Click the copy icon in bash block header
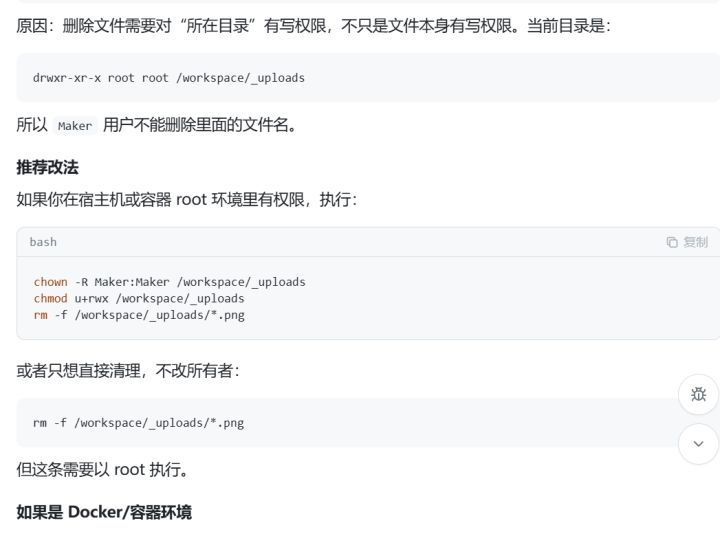 coord(672,242)
